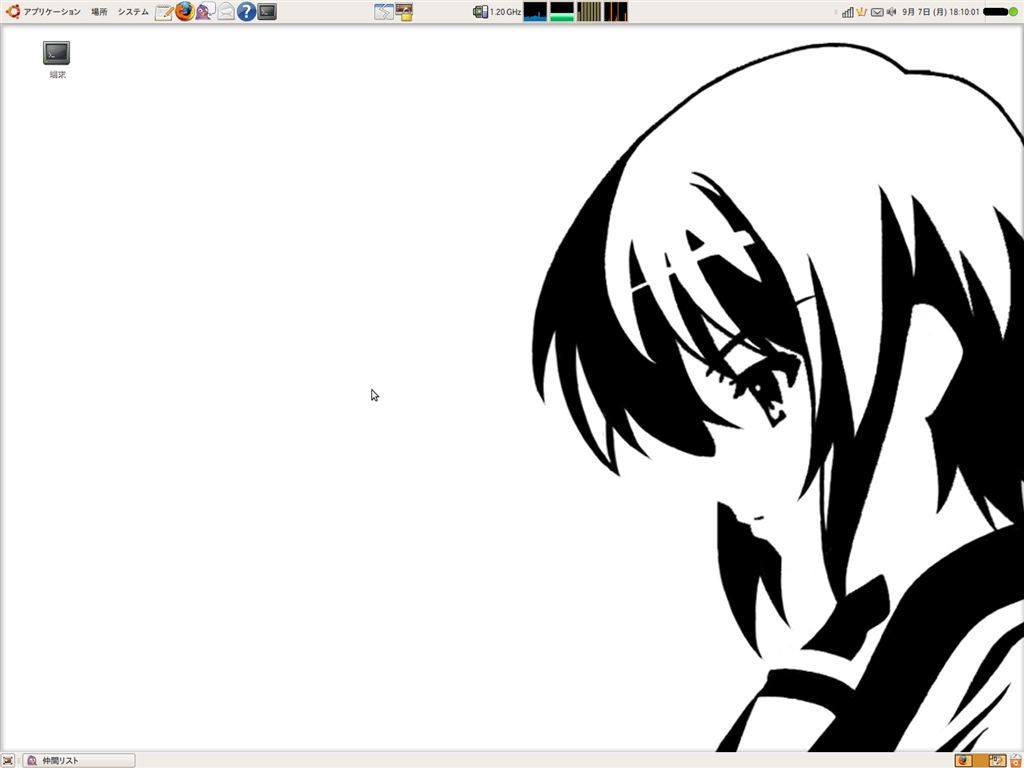The image size is (1024, 768).
Task: Click the network signal strength icon
Action: [848, 12]
